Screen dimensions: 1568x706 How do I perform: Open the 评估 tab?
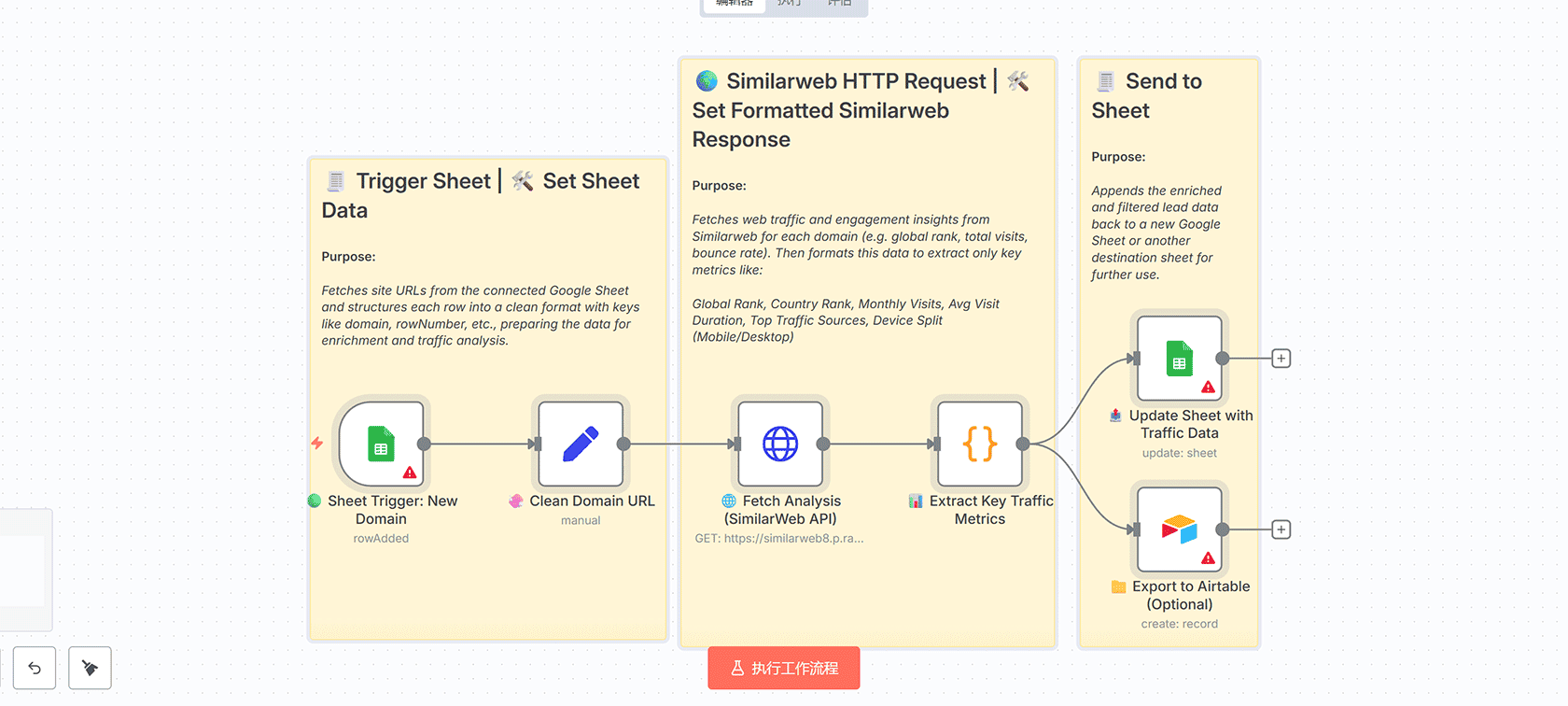click(837, 3)
